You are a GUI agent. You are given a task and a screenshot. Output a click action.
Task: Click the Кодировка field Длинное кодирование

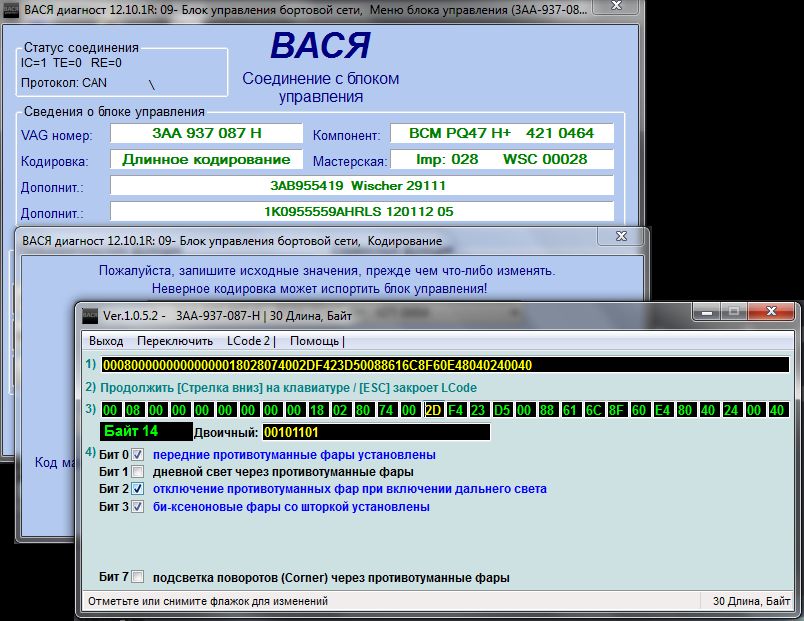coord(206,159)
